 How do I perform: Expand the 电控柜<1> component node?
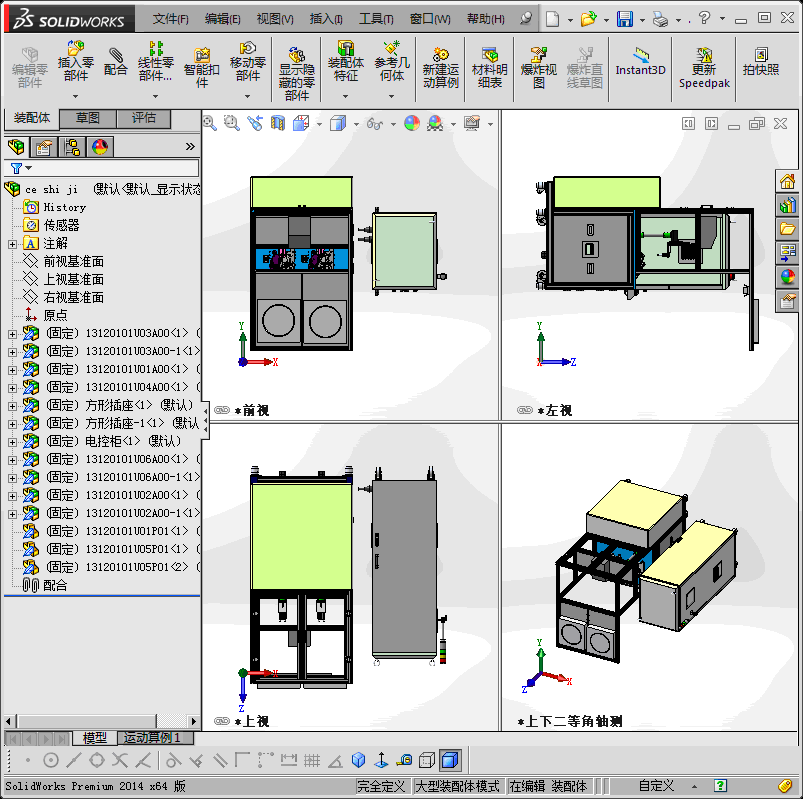pyautogui.click(x=12, y=443)
